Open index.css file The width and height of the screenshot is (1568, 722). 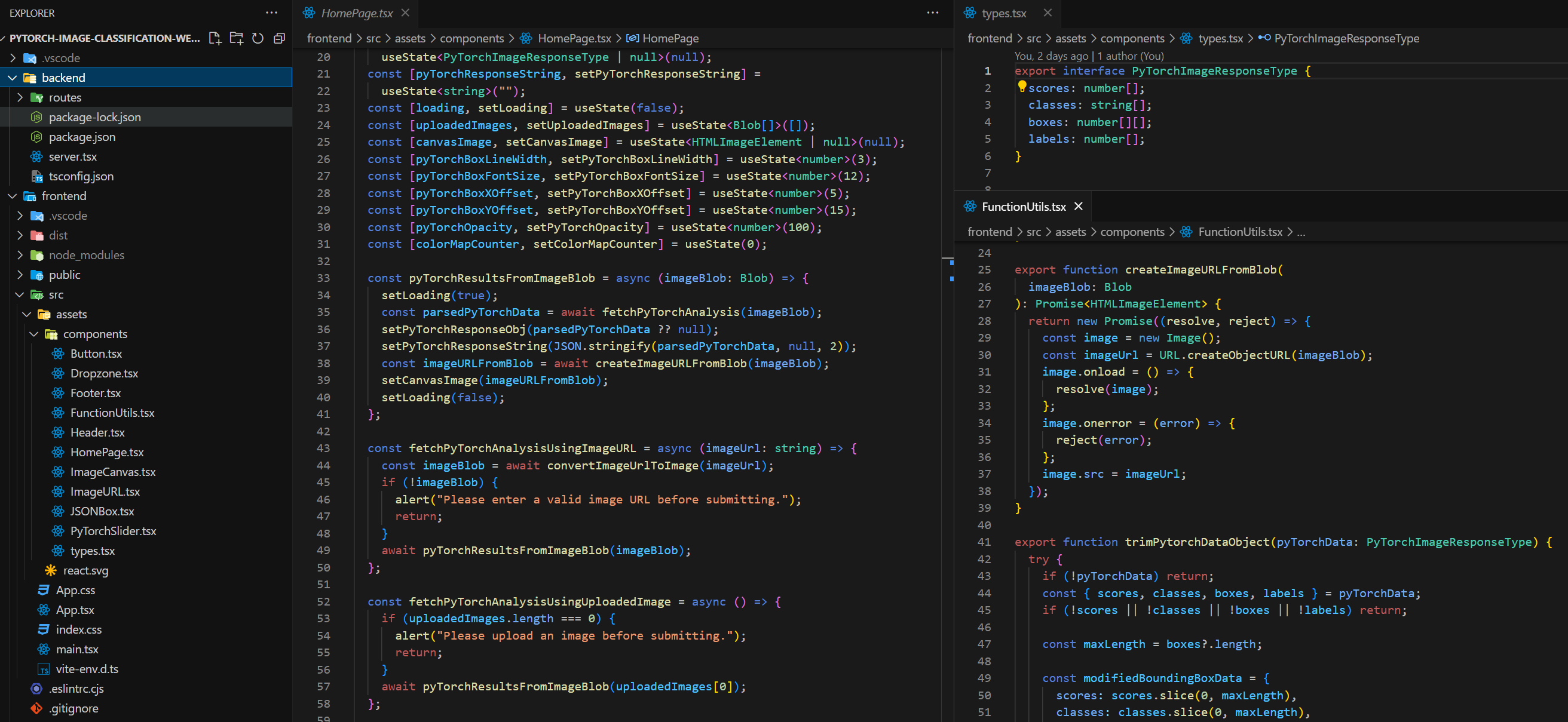[x=146, y=629]
